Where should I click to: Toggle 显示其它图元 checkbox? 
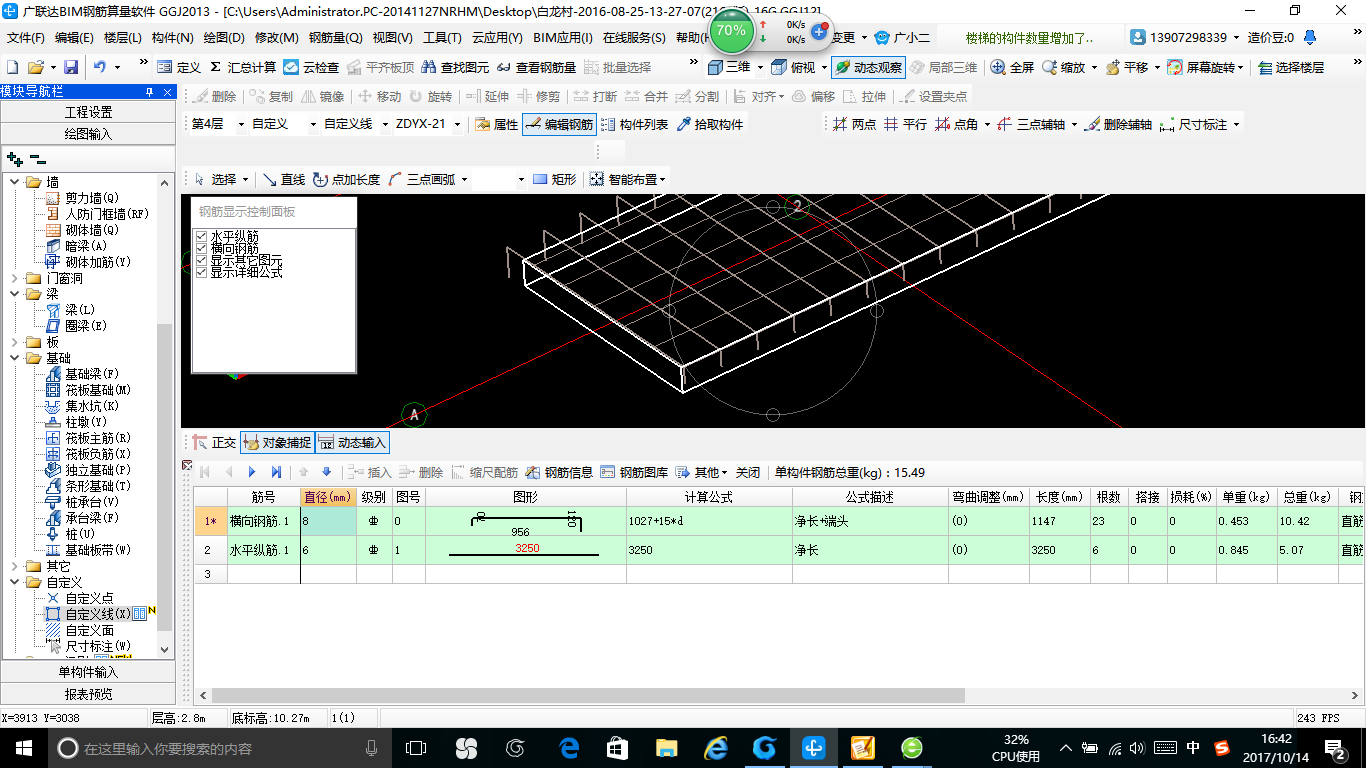201,260
